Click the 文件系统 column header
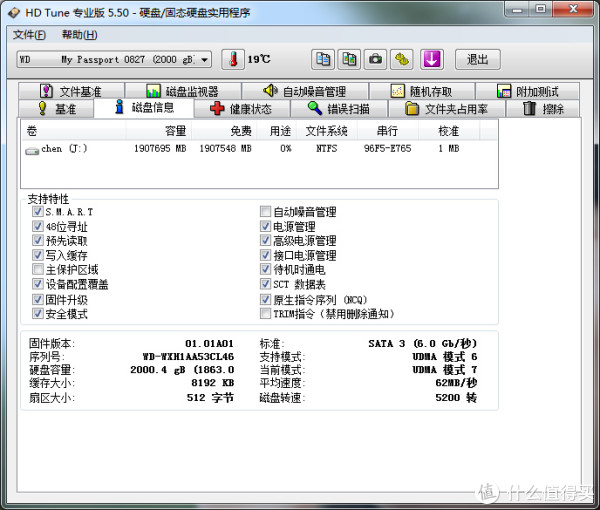Viewport: 600px width, 510px height. coord(327,131)
